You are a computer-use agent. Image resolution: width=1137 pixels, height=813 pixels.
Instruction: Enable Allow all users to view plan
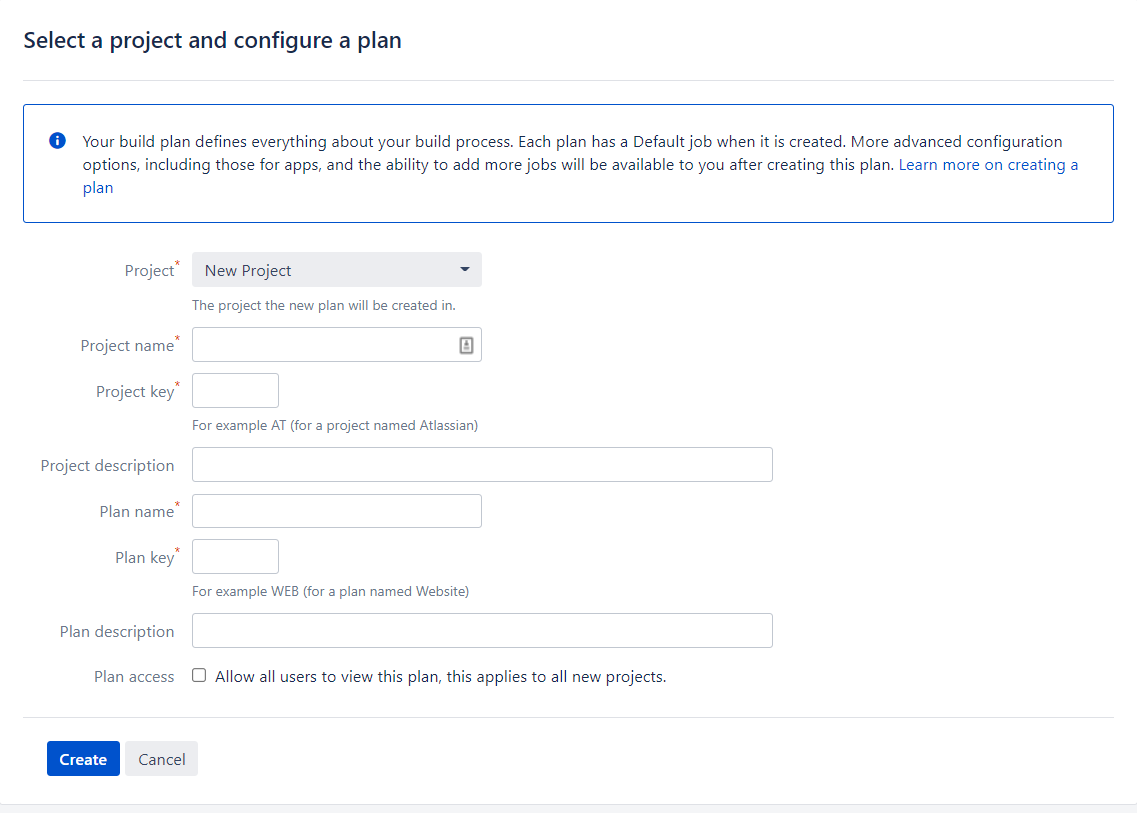(199, 675)
